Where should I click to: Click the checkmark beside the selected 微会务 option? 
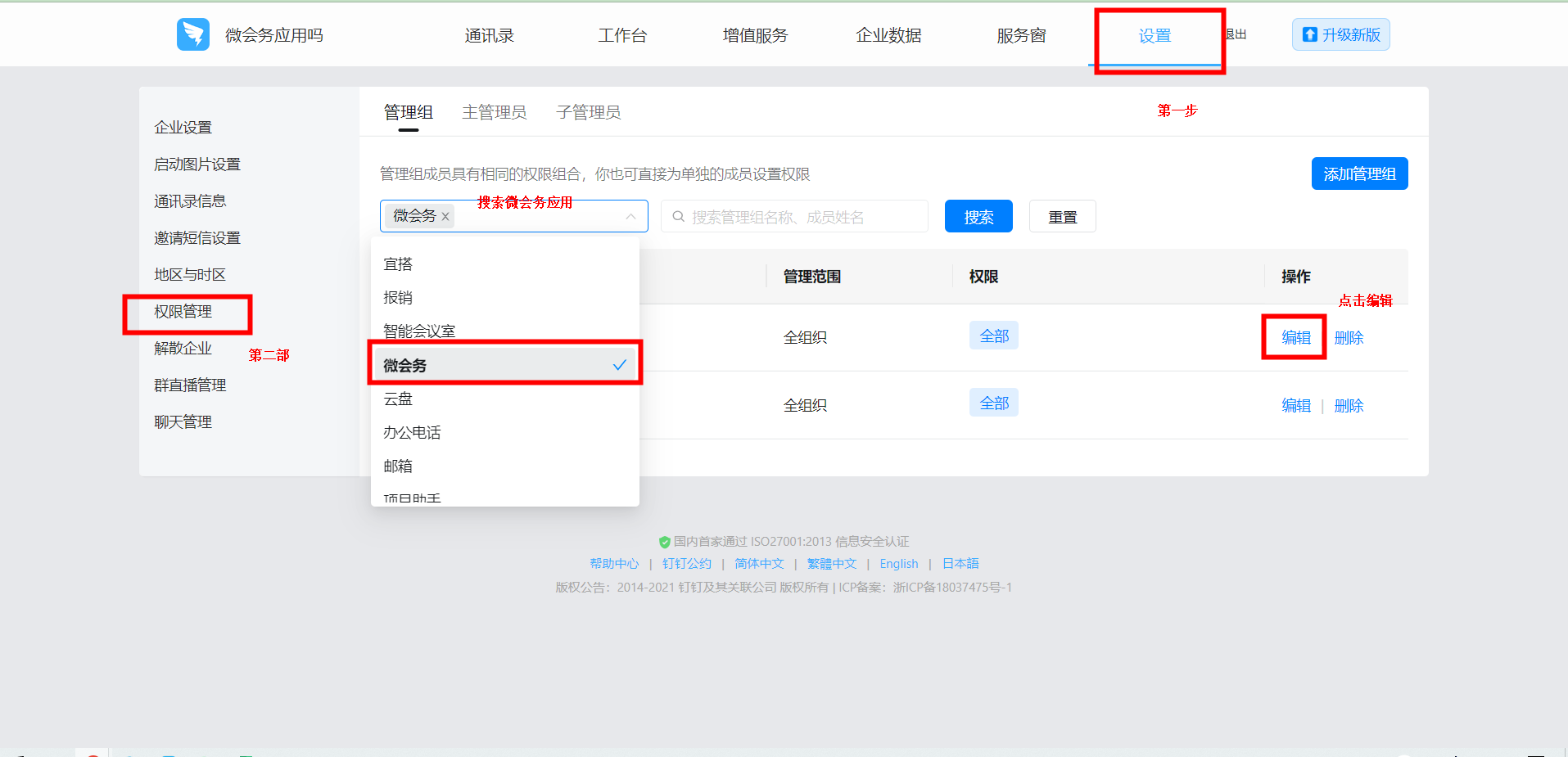[620, 365]
